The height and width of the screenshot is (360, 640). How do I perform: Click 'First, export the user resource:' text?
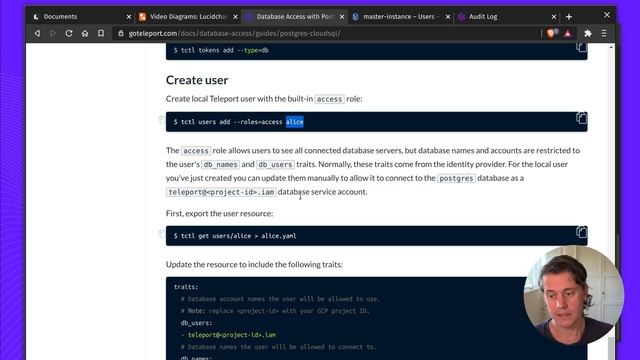(x=220, y=213)
